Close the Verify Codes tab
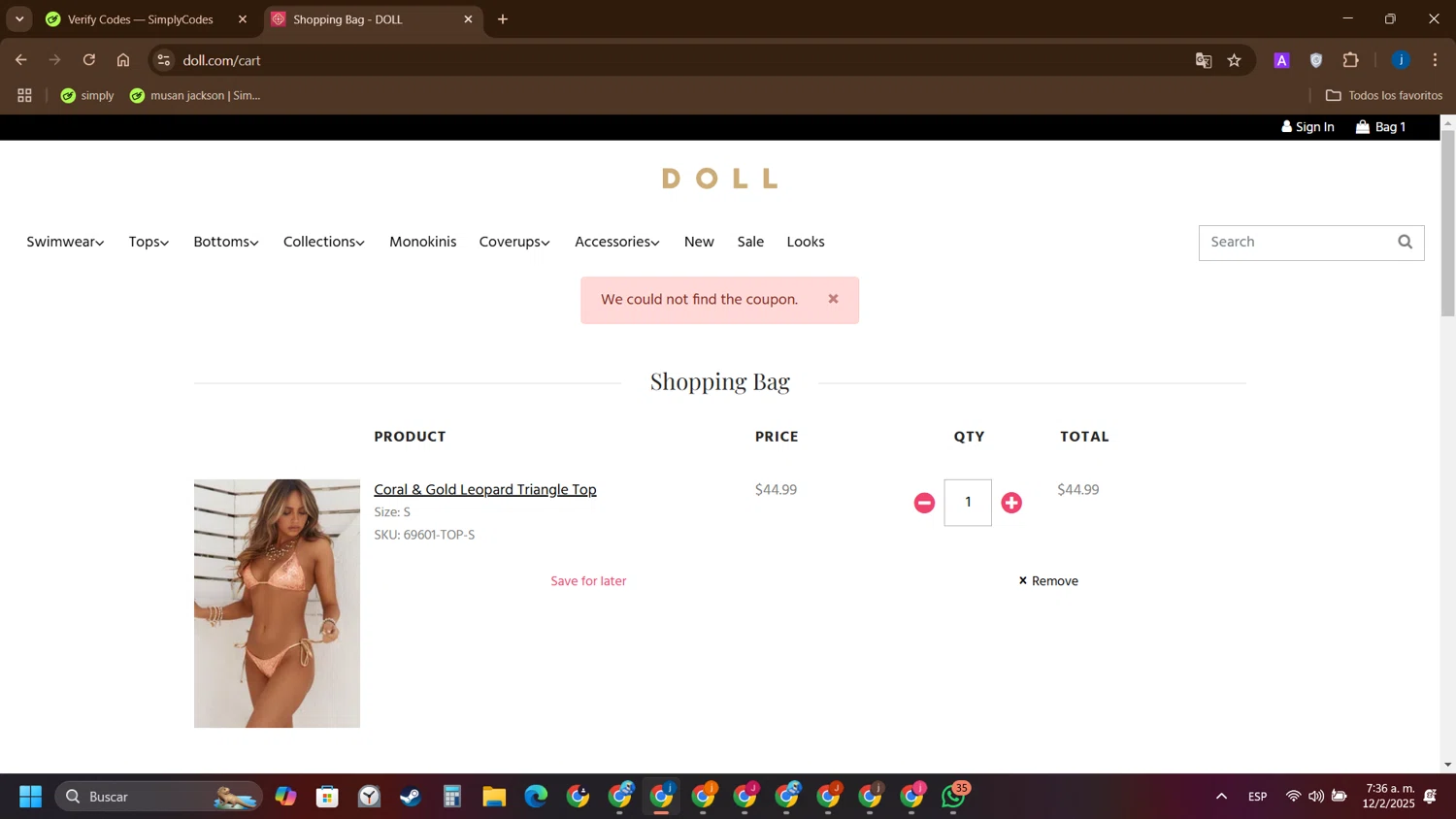 243,19
